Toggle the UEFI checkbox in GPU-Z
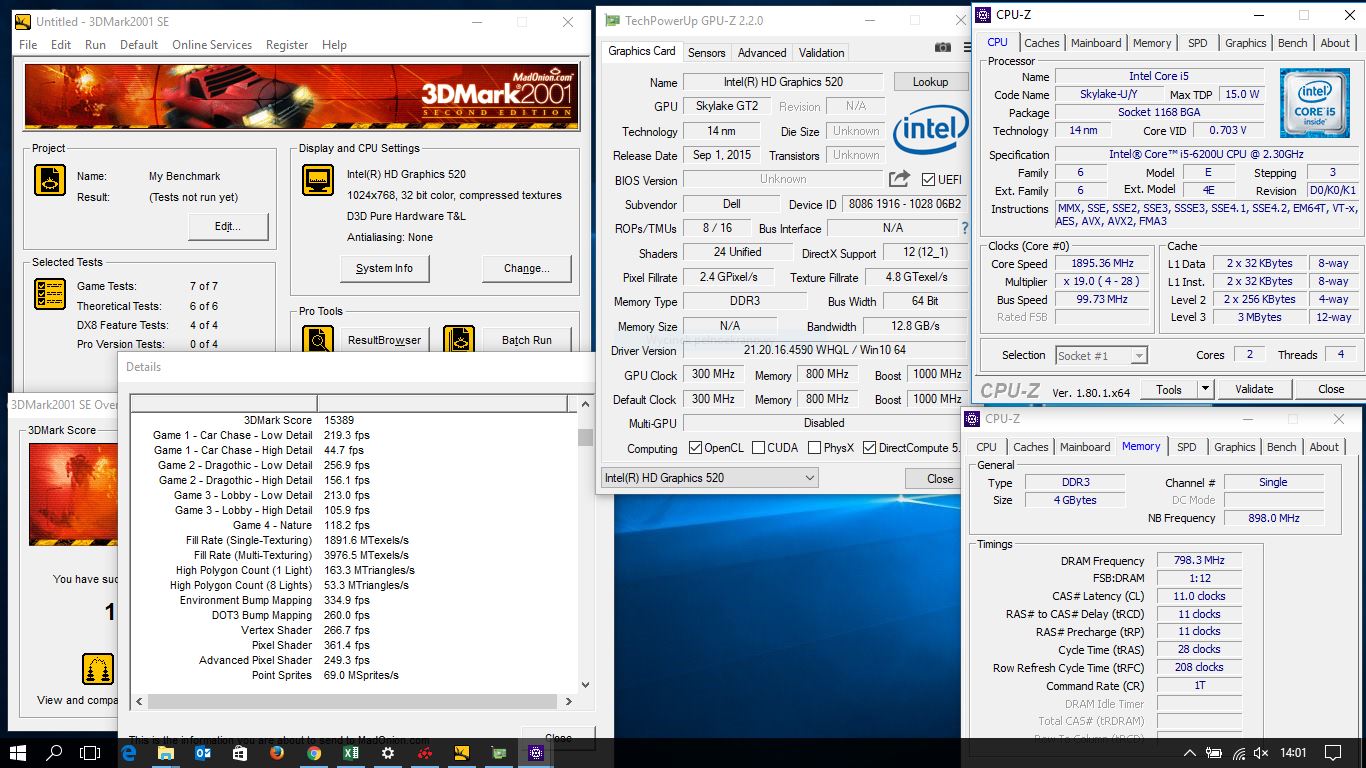1366x768 pixels. coord(929,179)
